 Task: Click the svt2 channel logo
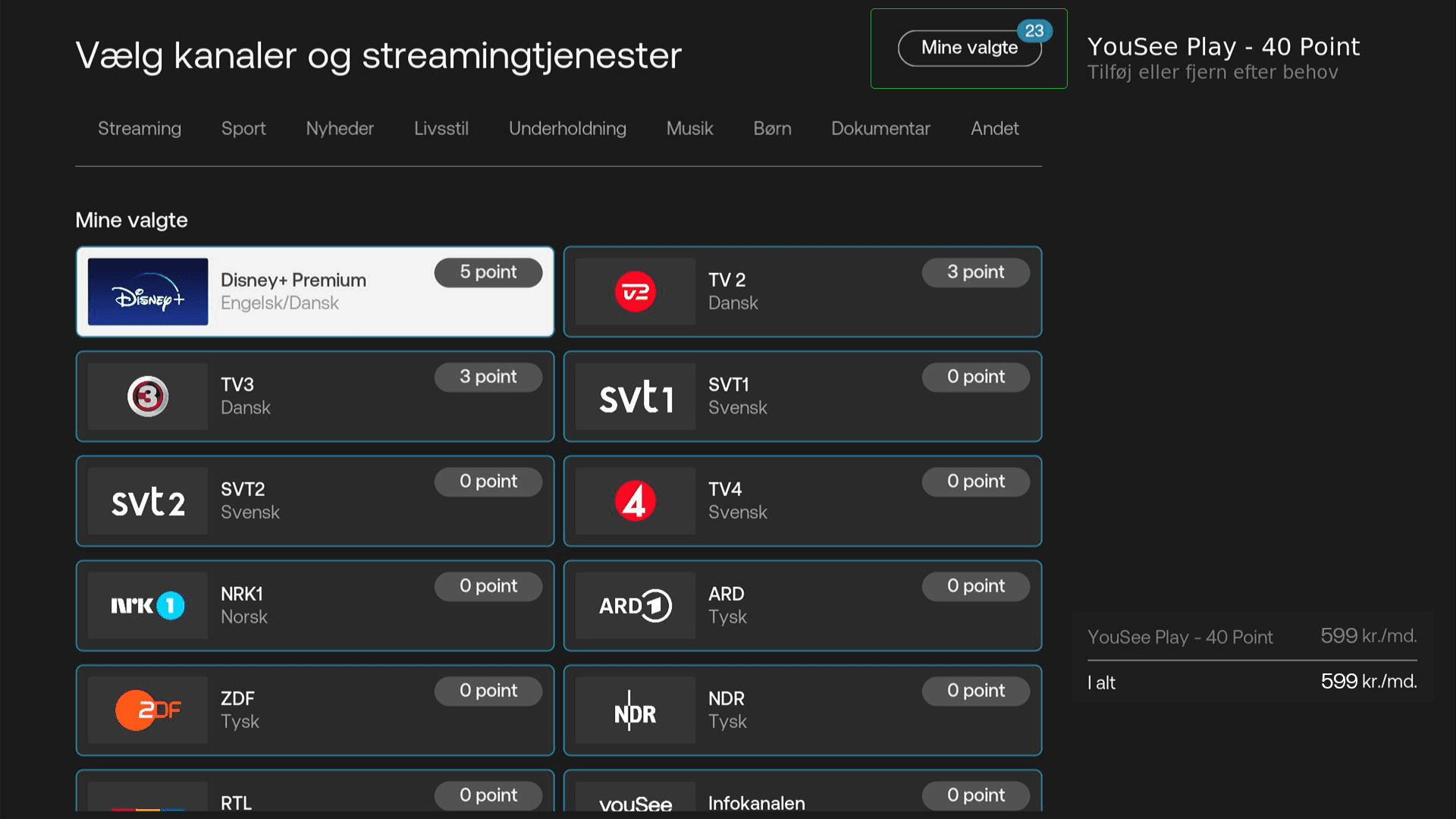pos(148,501)
